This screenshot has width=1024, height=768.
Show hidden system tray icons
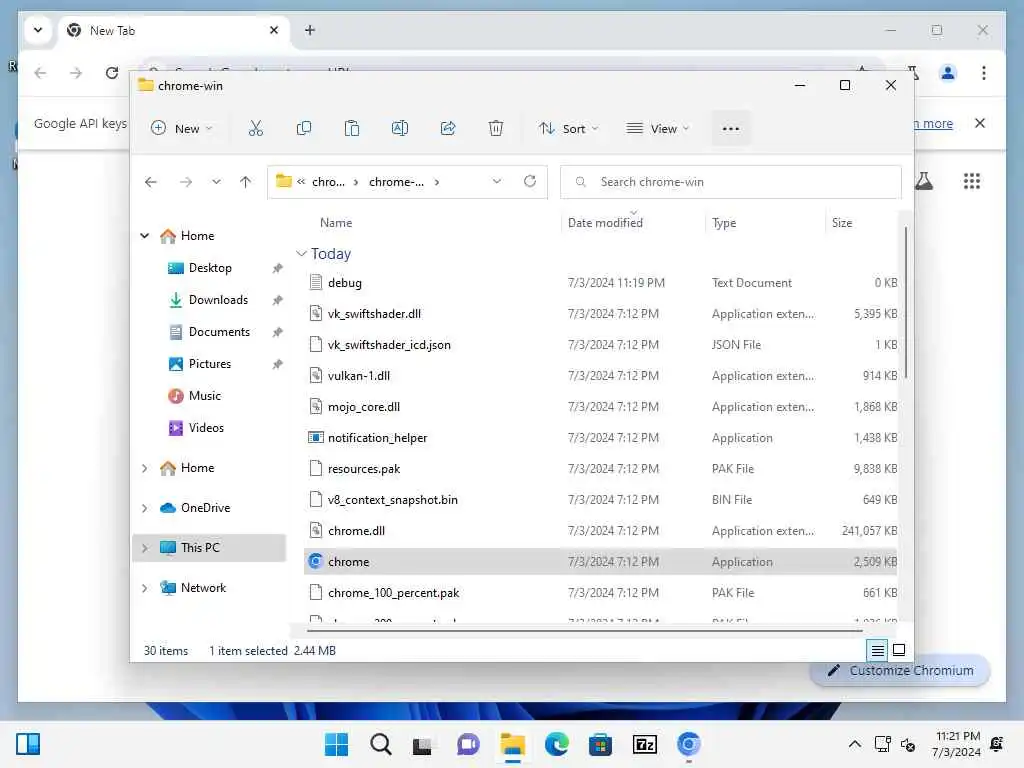854,744
